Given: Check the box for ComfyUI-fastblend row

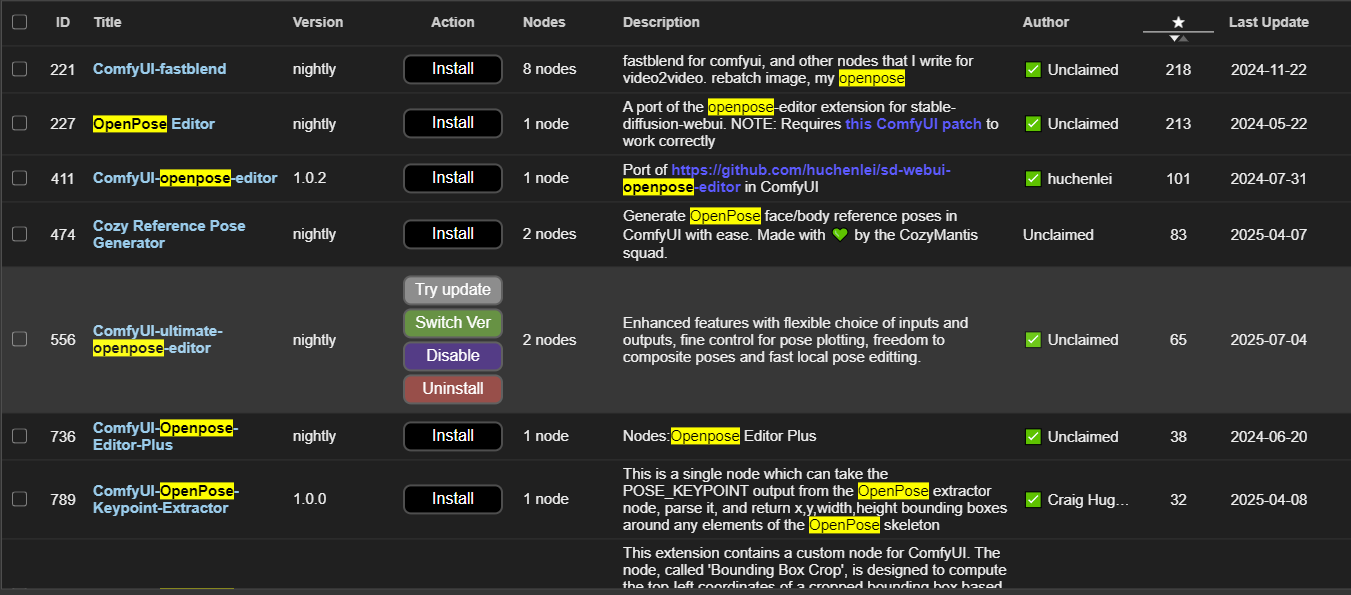Looking at the screenshot, I should coord(19,69).
